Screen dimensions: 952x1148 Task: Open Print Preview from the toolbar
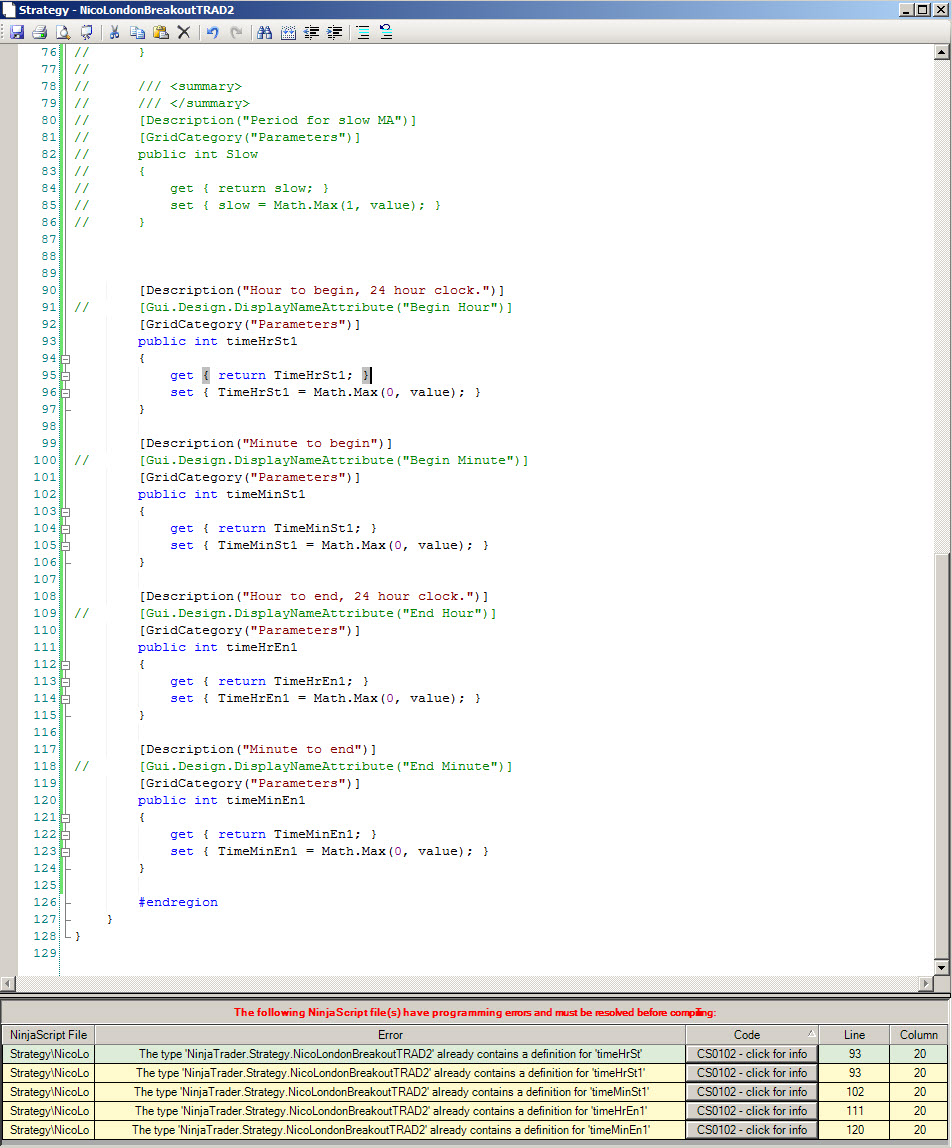click(x=63, y=32)
